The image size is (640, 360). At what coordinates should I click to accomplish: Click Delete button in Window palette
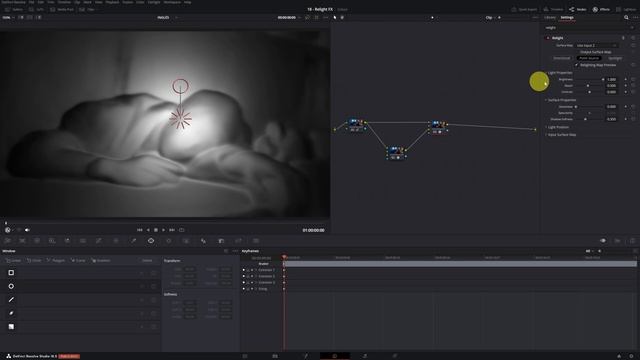[147, 260]
